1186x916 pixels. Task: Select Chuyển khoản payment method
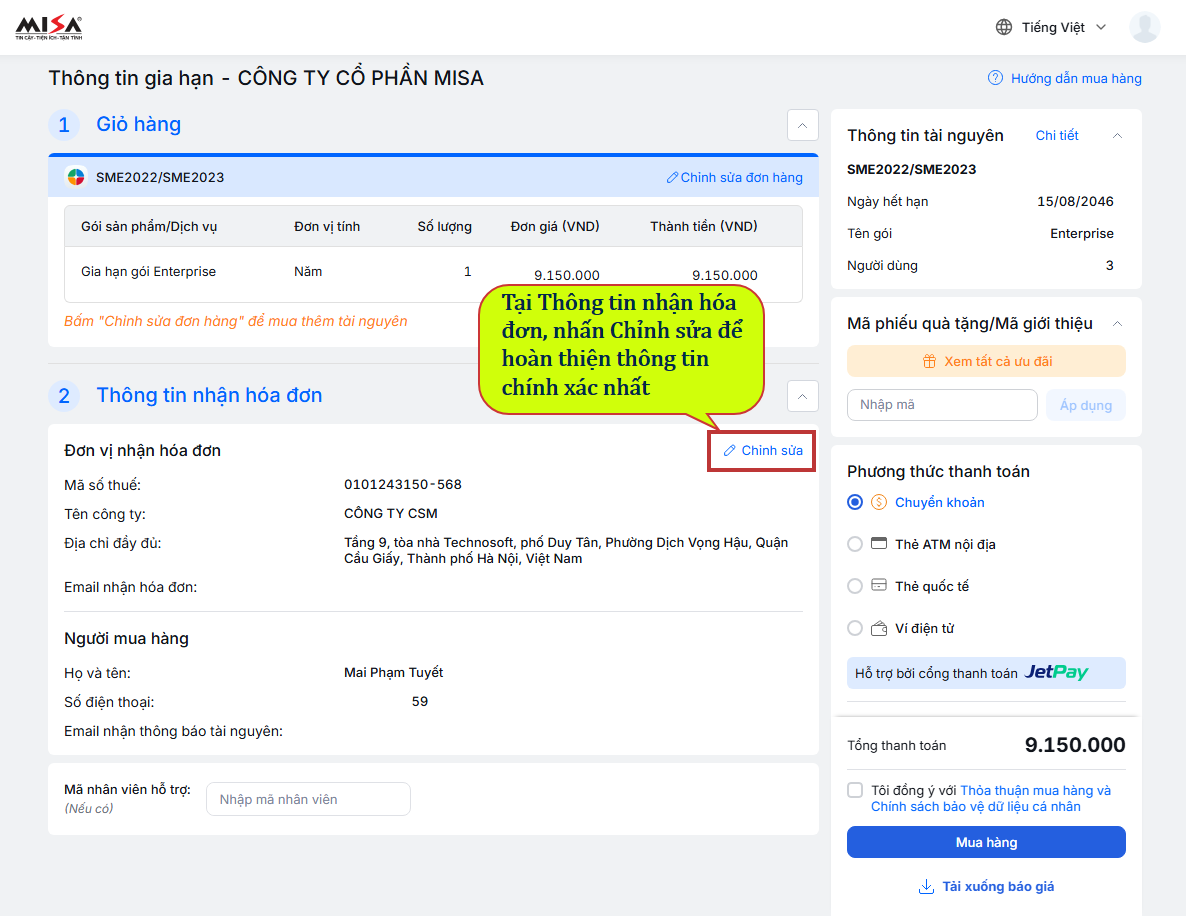coord(855,502)
